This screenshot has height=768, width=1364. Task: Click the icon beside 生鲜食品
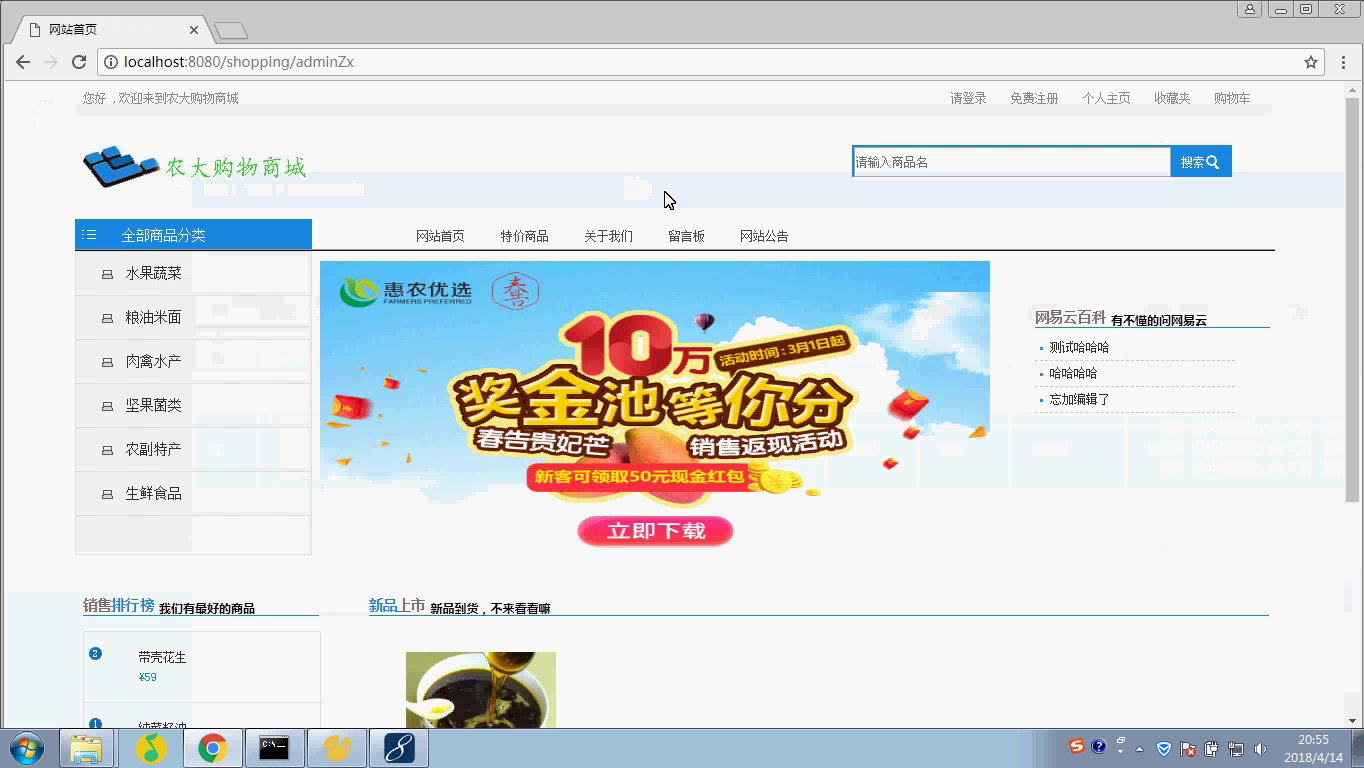pyautogui.click(x=107, y=494)
